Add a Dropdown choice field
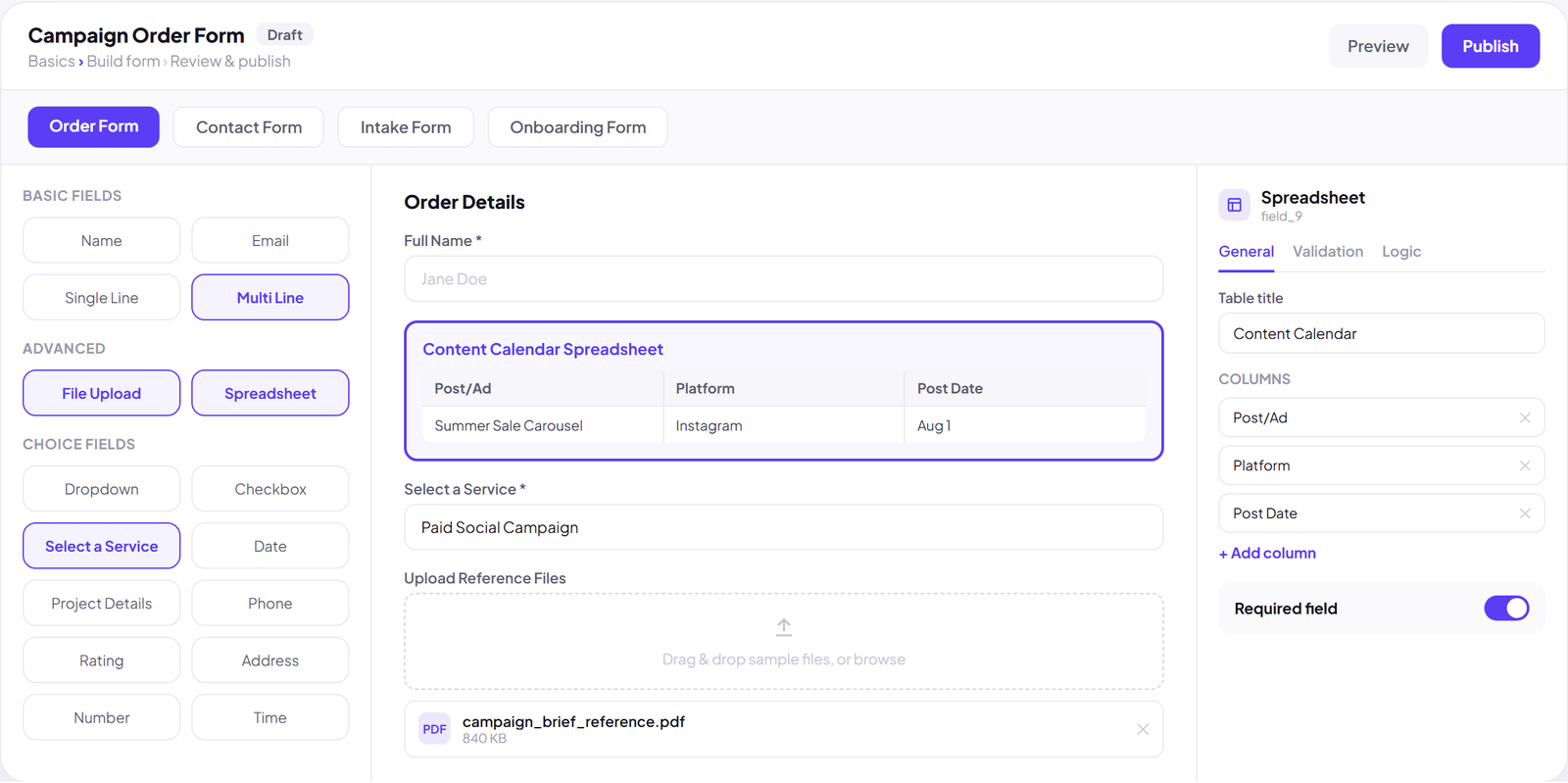The height and width of the screenshot is (783, 1568). 102,489
